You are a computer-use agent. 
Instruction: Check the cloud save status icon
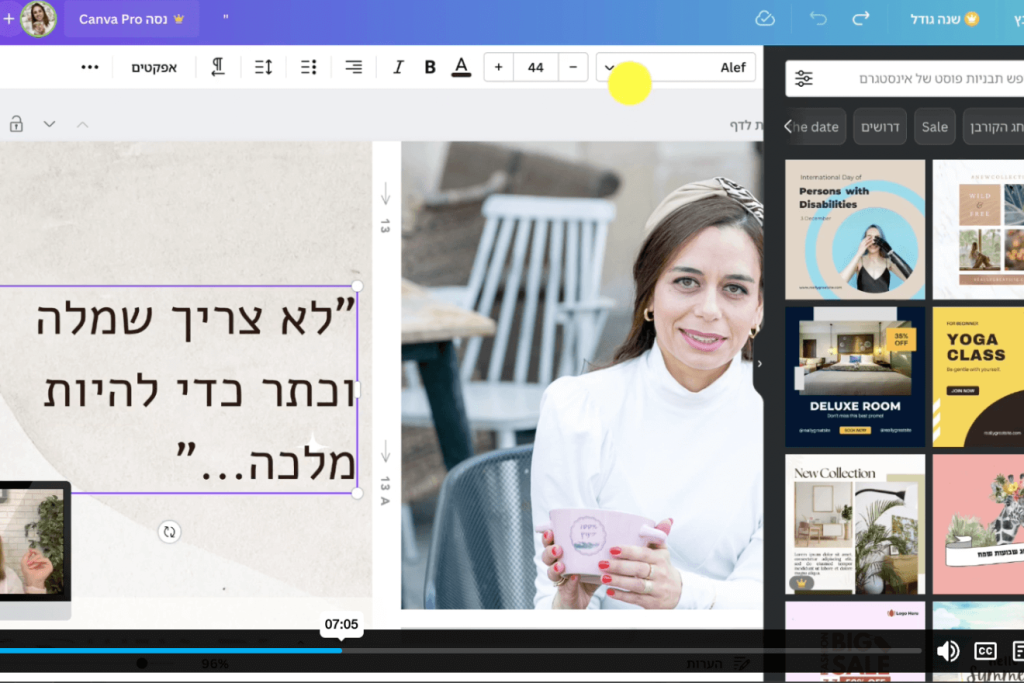click(x=765, y=19)
